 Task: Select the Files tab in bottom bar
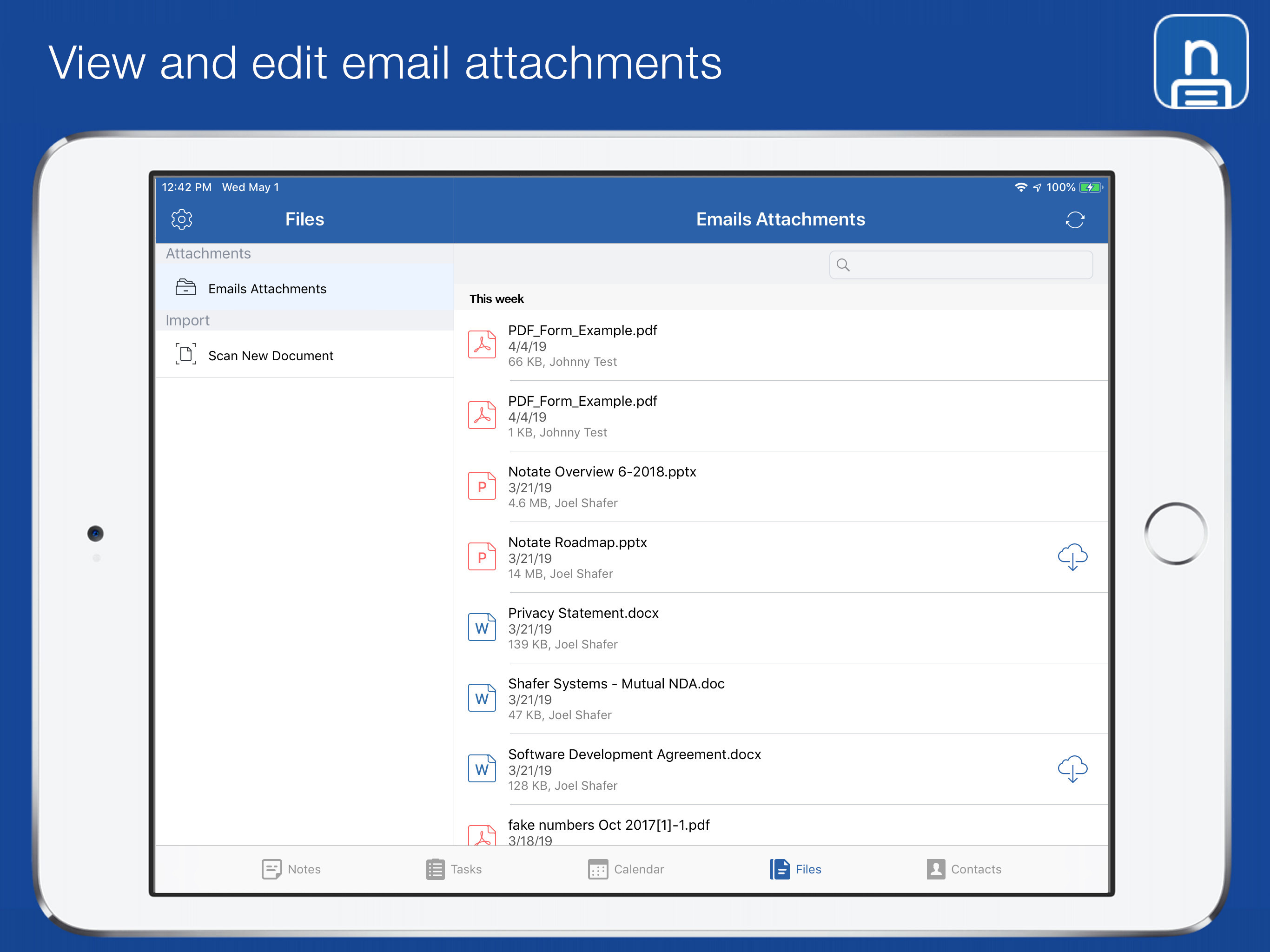click(x=795, y=869)
